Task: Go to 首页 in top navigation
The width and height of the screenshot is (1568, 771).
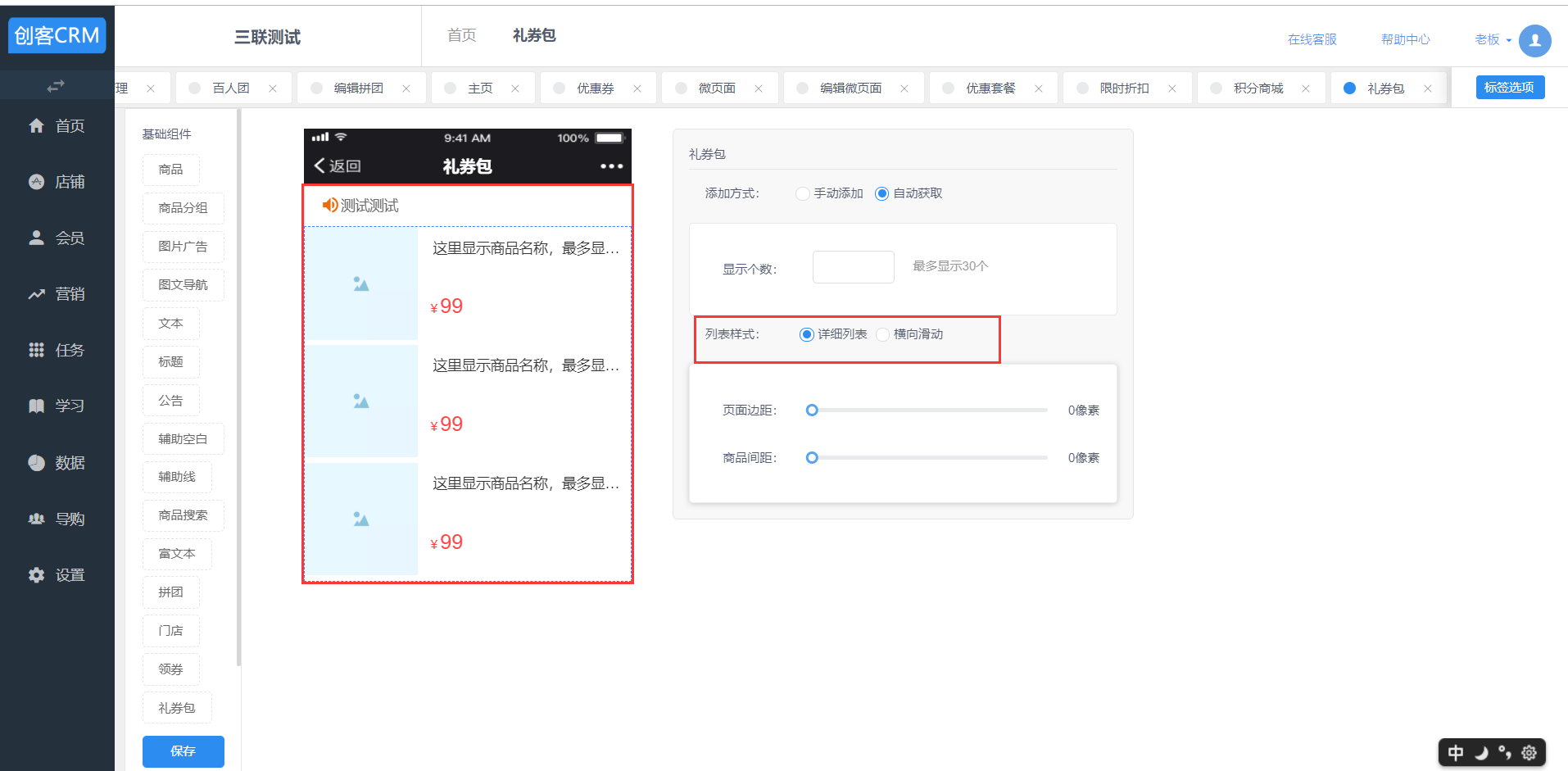Action: (x=462, y=35)
